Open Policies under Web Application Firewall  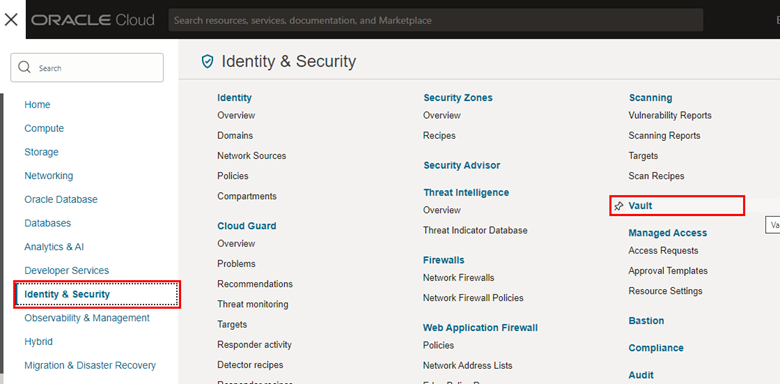(x=439, y=345)
